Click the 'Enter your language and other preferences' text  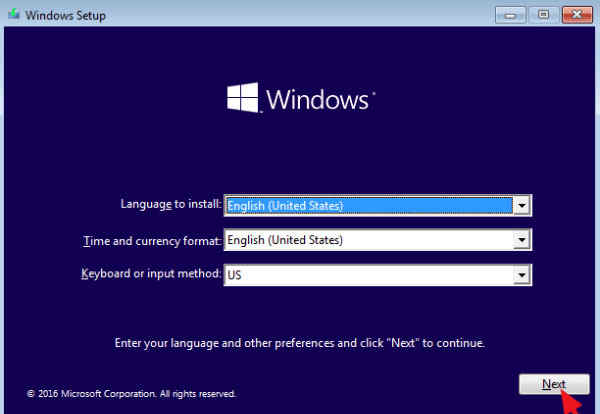click(300, 343)
